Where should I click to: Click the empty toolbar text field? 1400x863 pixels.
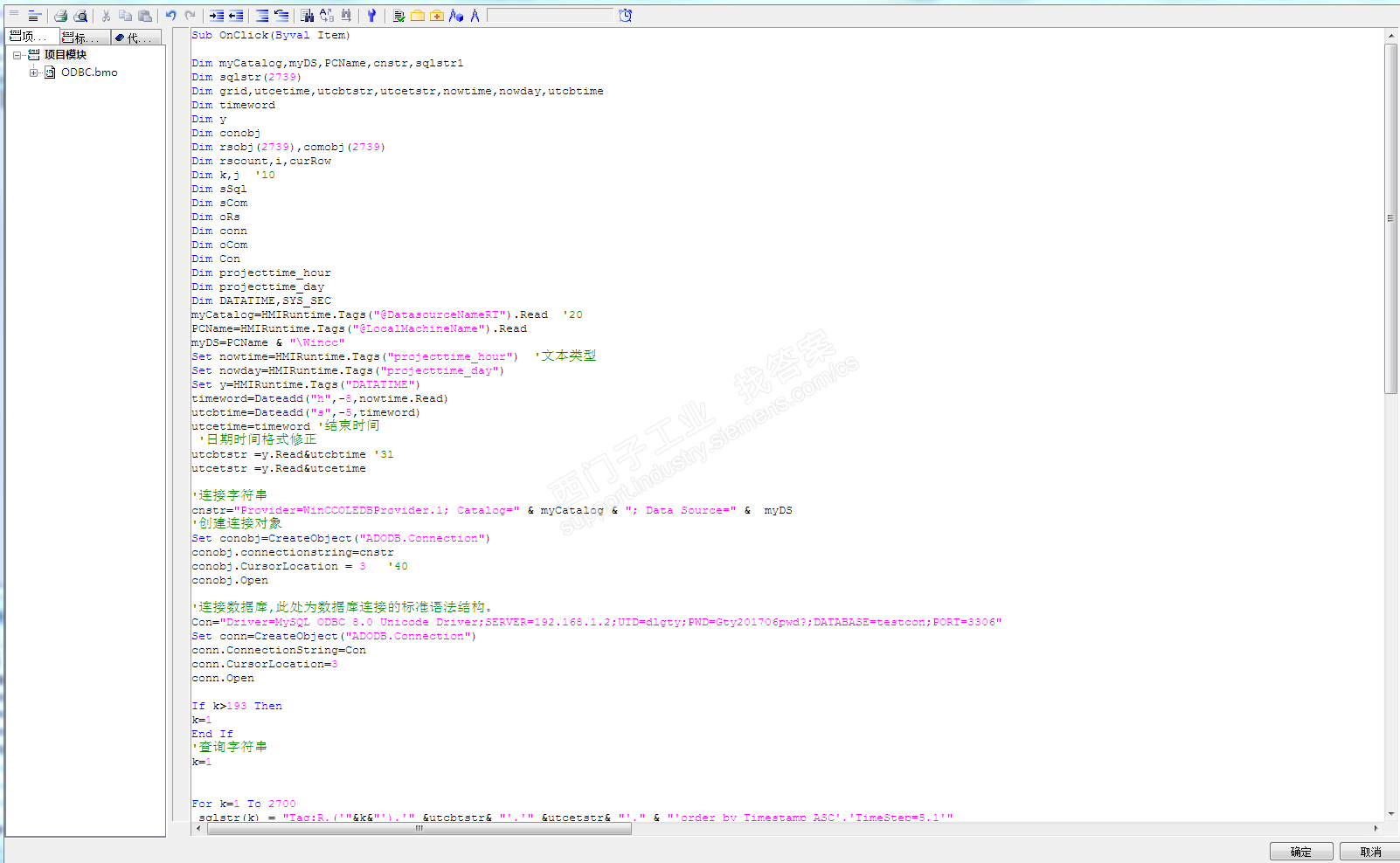[551, 16]
